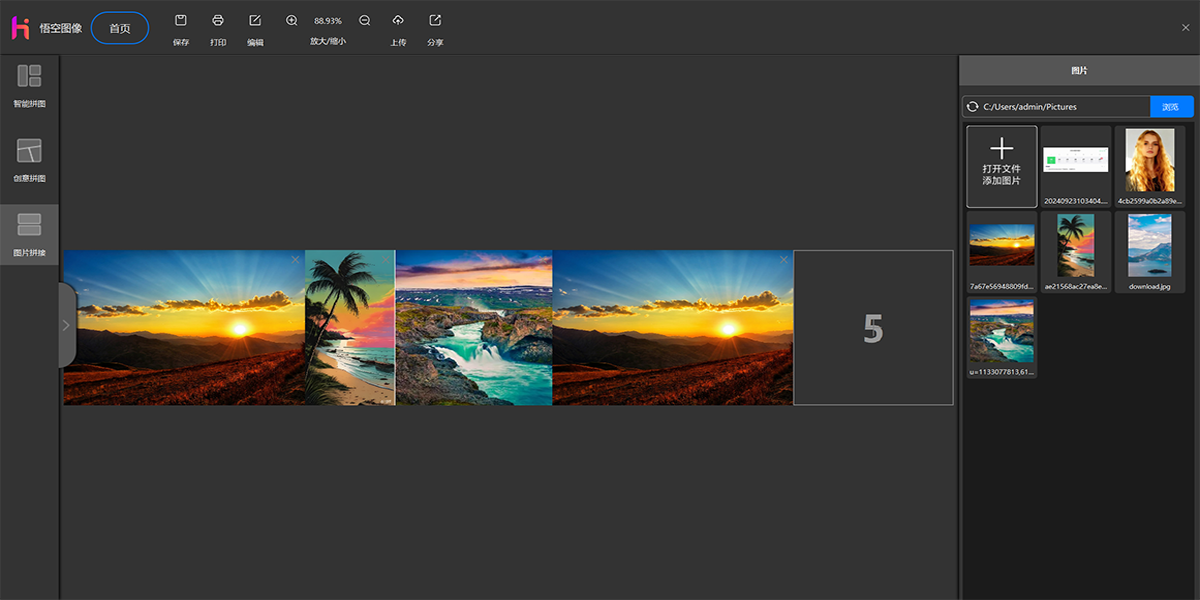This screenshot has height=600, width=1200.
Task: Select the creative collage (创意拼图) mode
Action: [29, 161]
